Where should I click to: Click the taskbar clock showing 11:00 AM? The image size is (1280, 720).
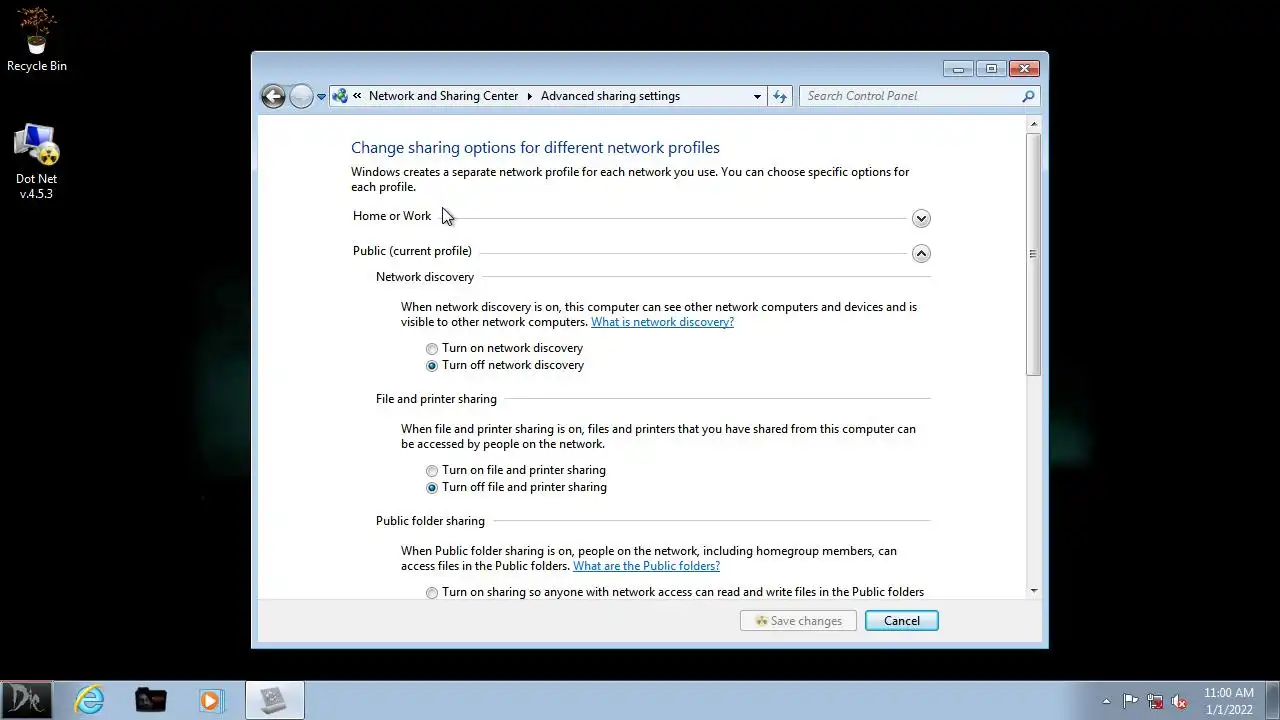(x=1229, y=701)
